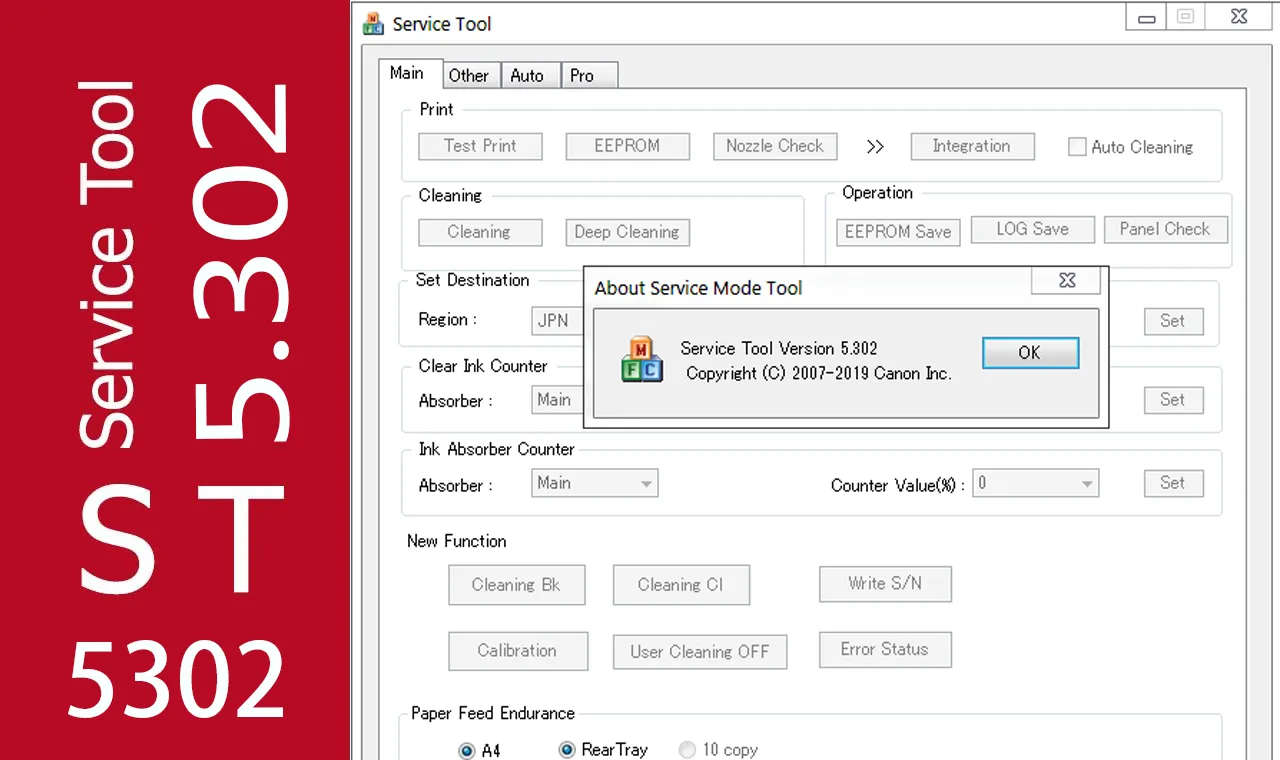
Task: Click the Cleaning Bk button
Action: tap(517, 585)
